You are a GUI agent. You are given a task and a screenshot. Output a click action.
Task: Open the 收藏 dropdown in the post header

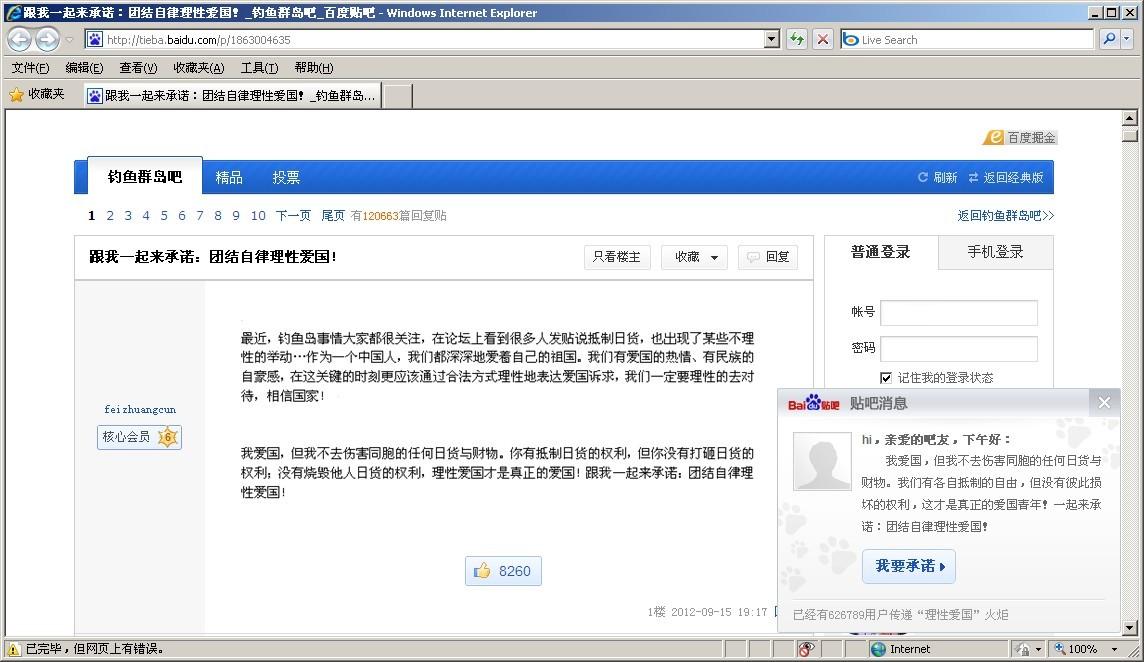696,257
